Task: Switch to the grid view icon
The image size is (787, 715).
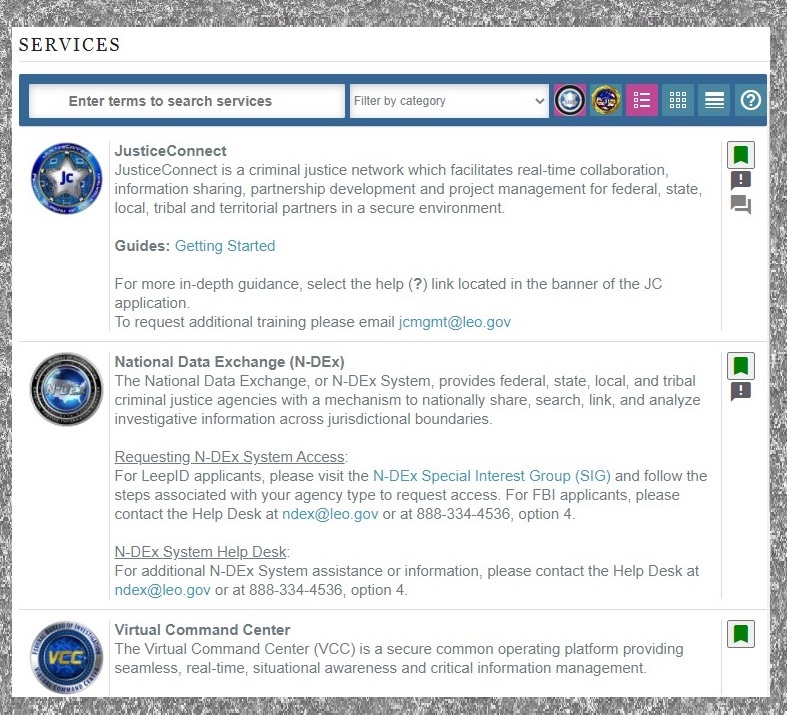Action: (678, 101)
